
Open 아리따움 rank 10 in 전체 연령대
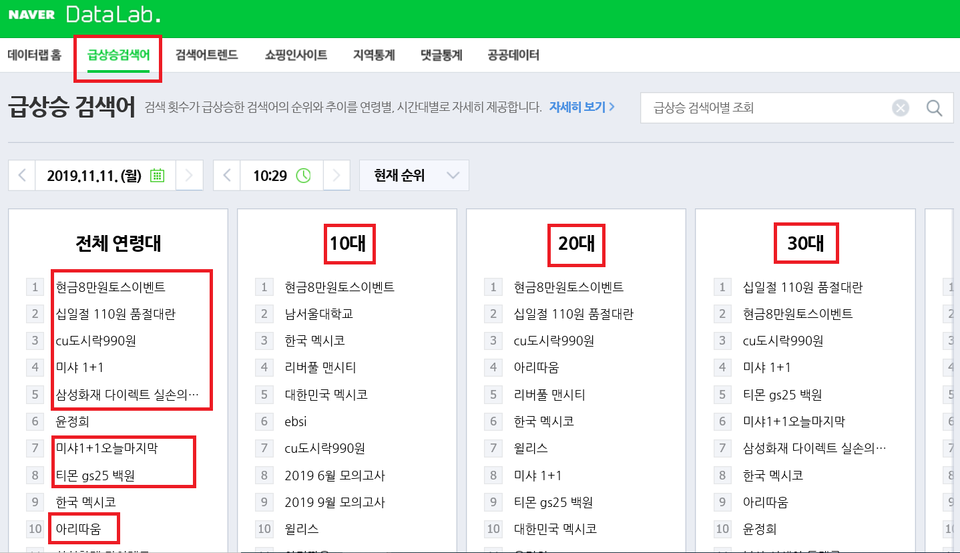[x=78, y=529]
